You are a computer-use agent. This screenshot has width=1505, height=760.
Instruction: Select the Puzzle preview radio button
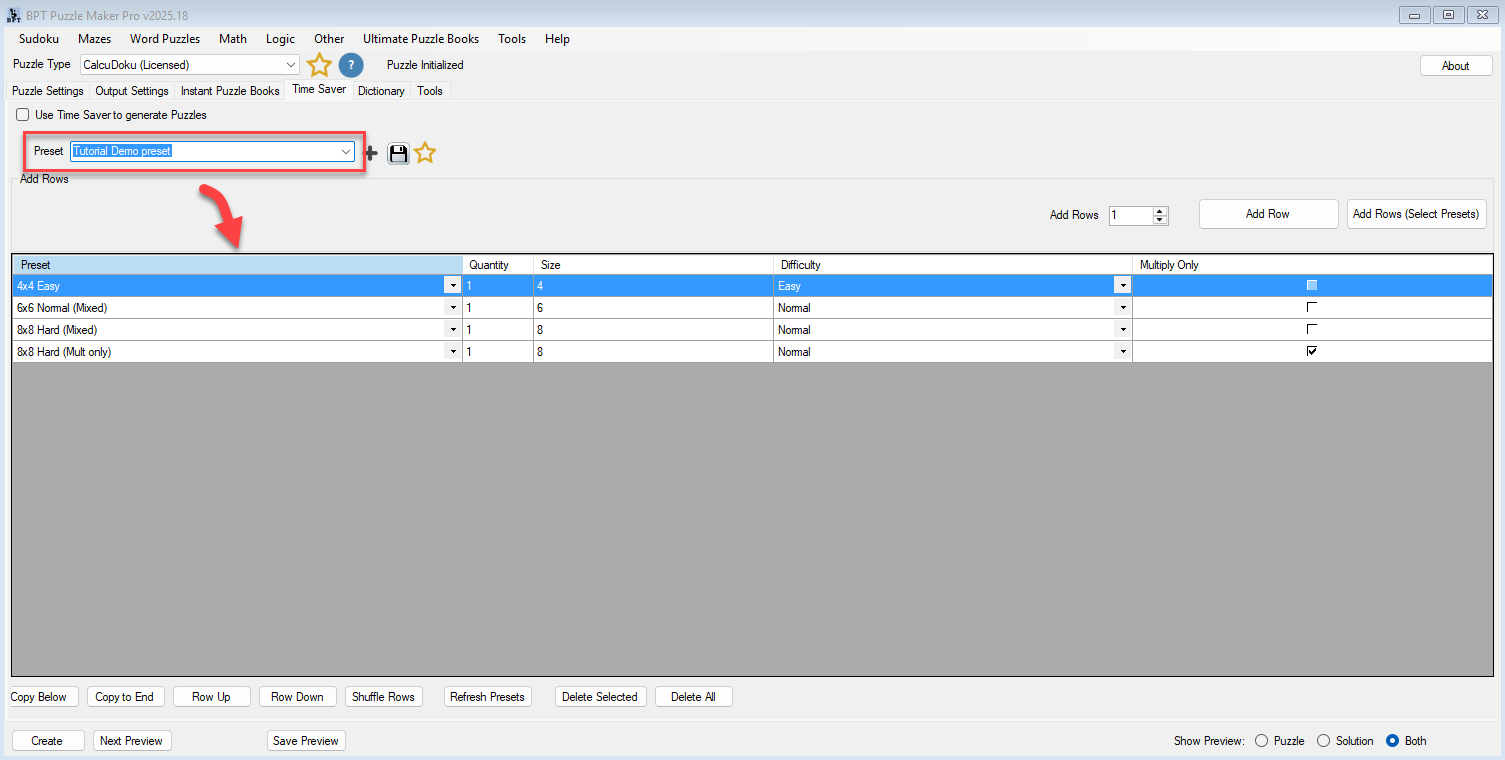tap(1261, 741)
